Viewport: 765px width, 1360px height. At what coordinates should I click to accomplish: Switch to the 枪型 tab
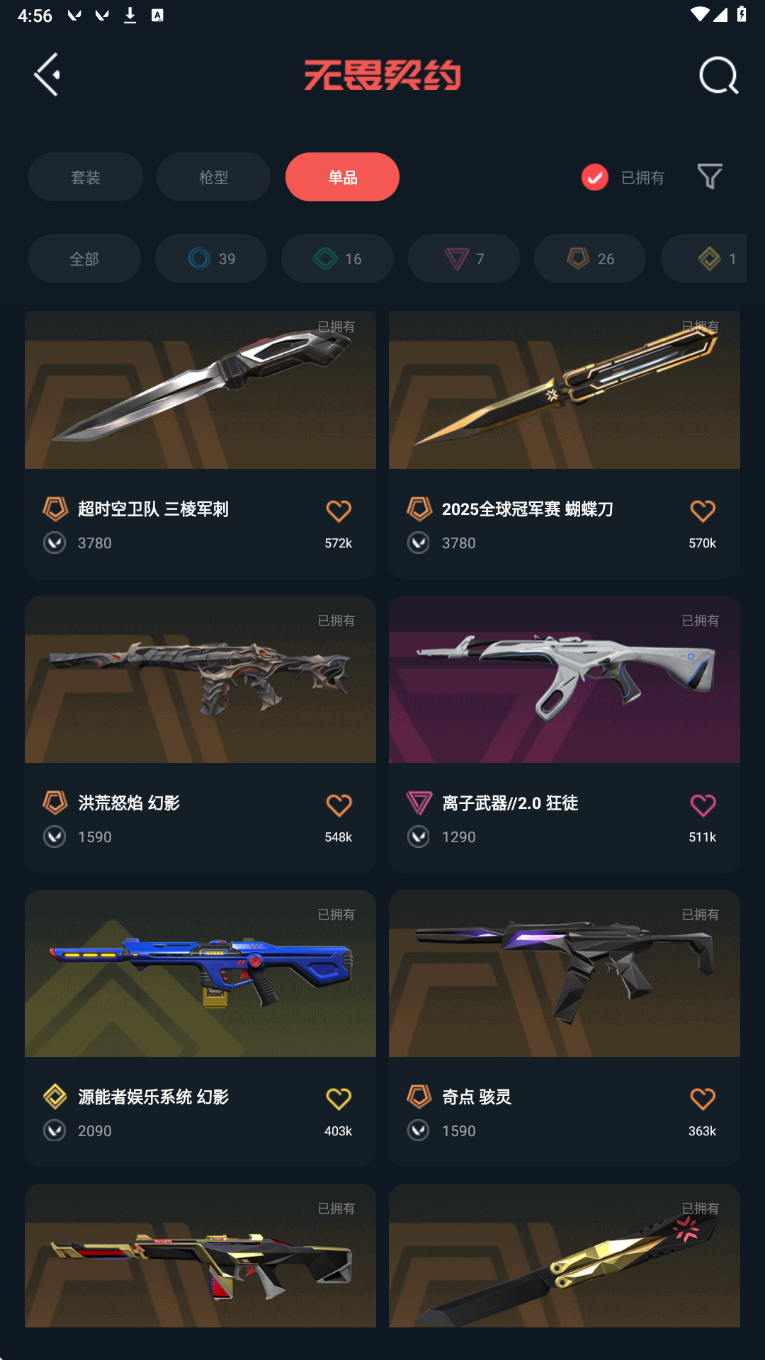[x=214, y=177]
